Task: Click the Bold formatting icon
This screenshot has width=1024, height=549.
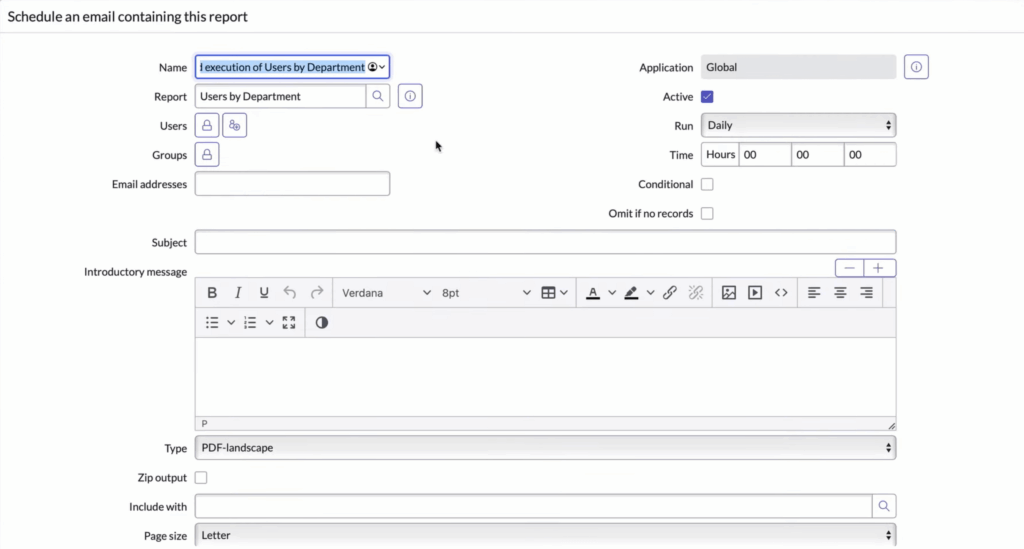Action: coord(212,293)
